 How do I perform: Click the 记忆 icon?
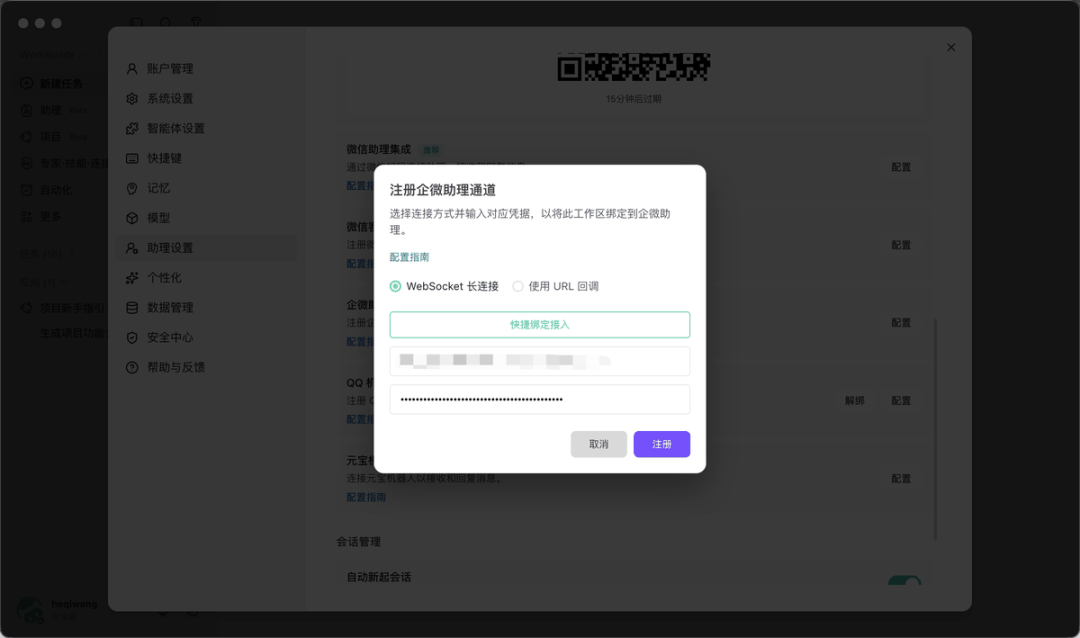(x=132, y=188)
